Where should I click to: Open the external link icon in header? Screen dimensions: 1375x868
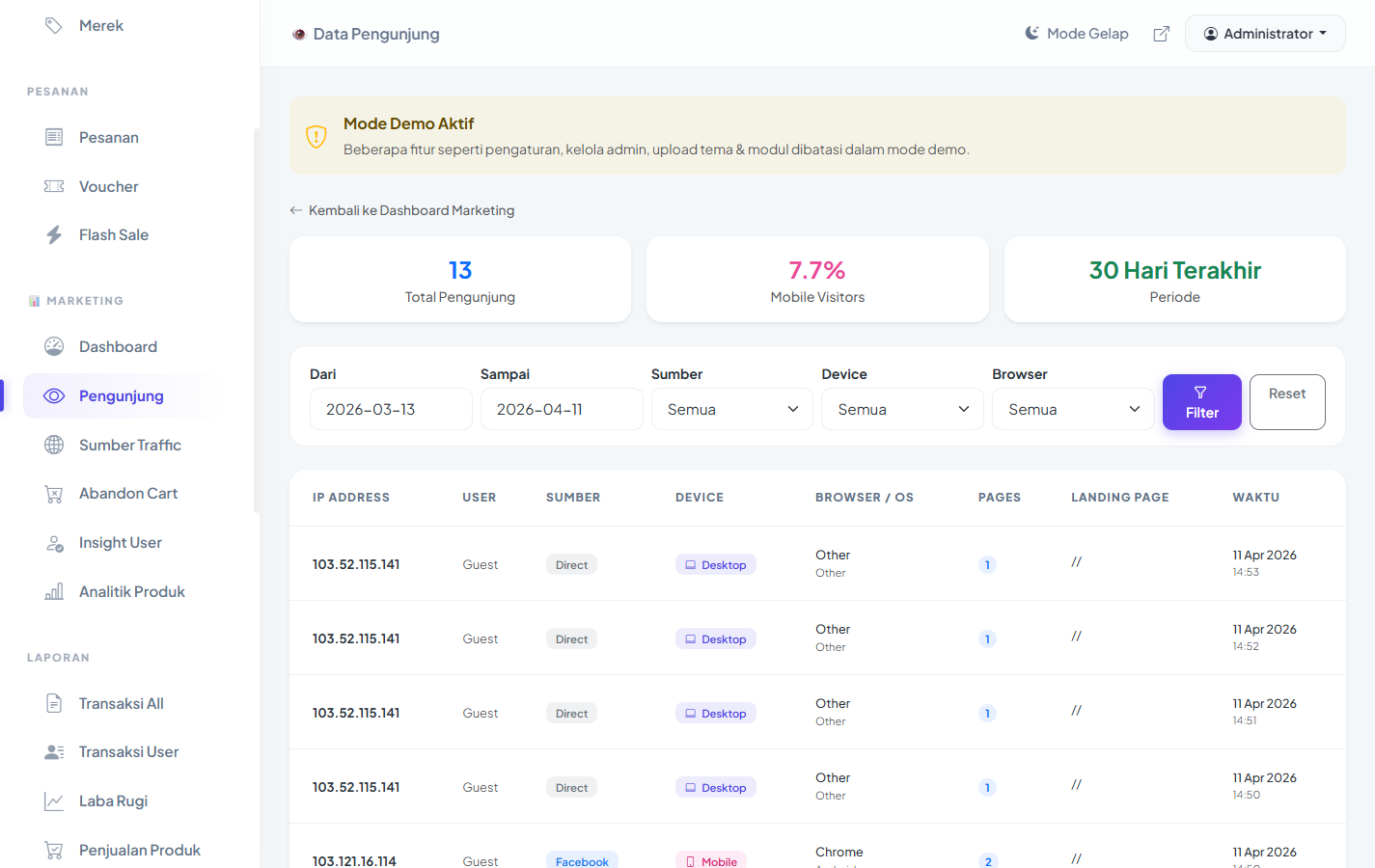1162,34
